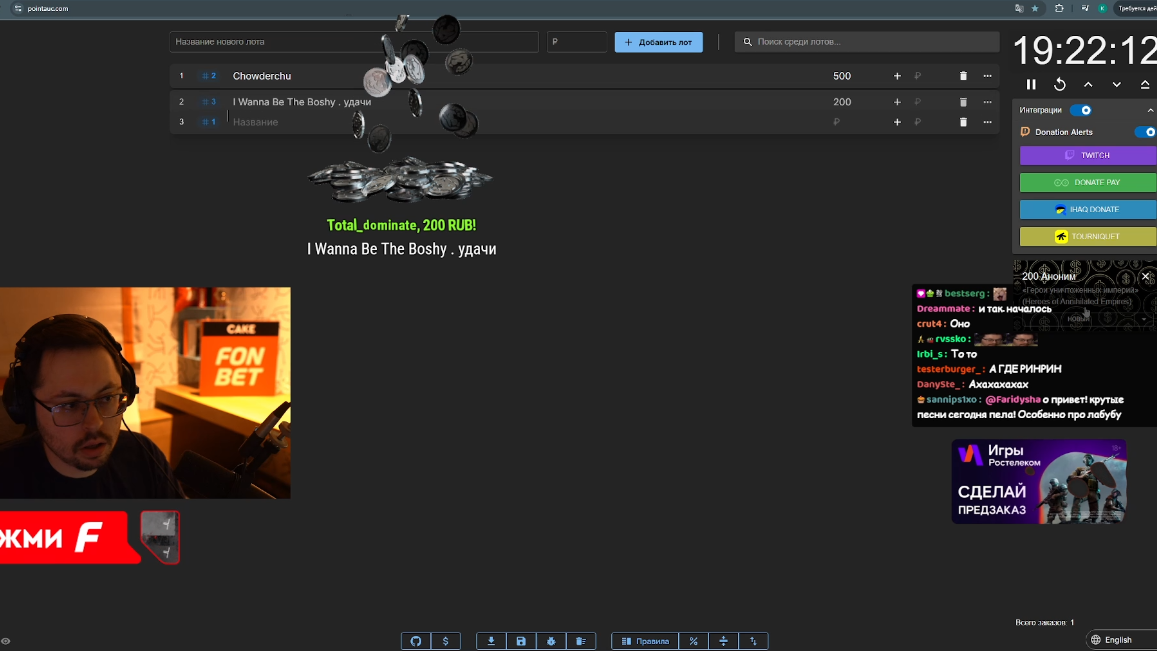Reset the timer with the rotate icon
The width and height of the screenshot is (1157, 651).
(x=1060, y=84)
